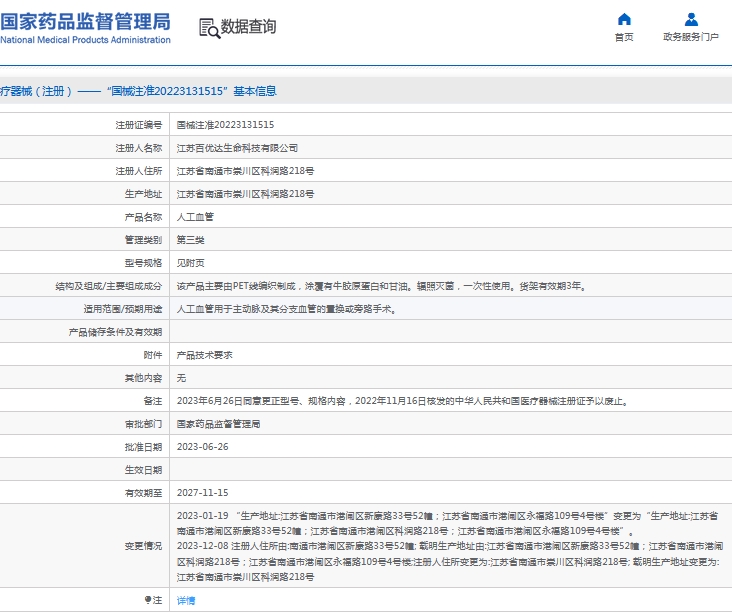The image size is (732, 612).
Task: Click the National Medical Products Administration subtitle
Action: [x=85, y=40]
